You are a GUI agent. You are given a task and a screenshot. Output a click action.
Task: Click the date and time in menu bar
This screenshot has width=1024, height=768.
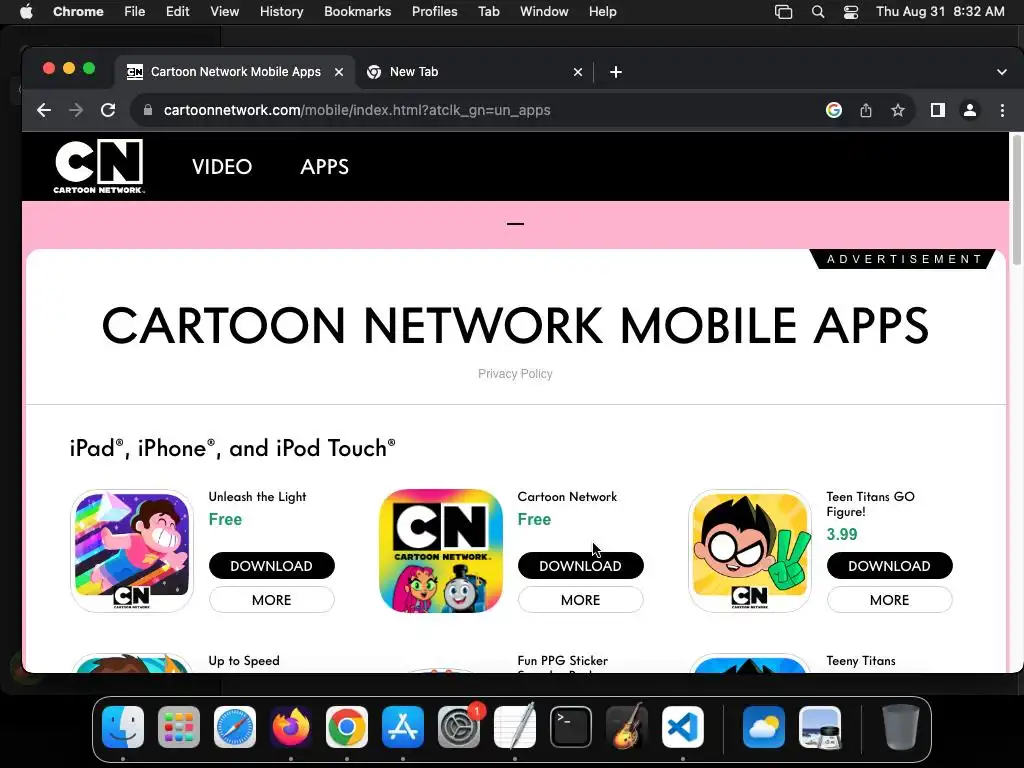click(940, 12)
